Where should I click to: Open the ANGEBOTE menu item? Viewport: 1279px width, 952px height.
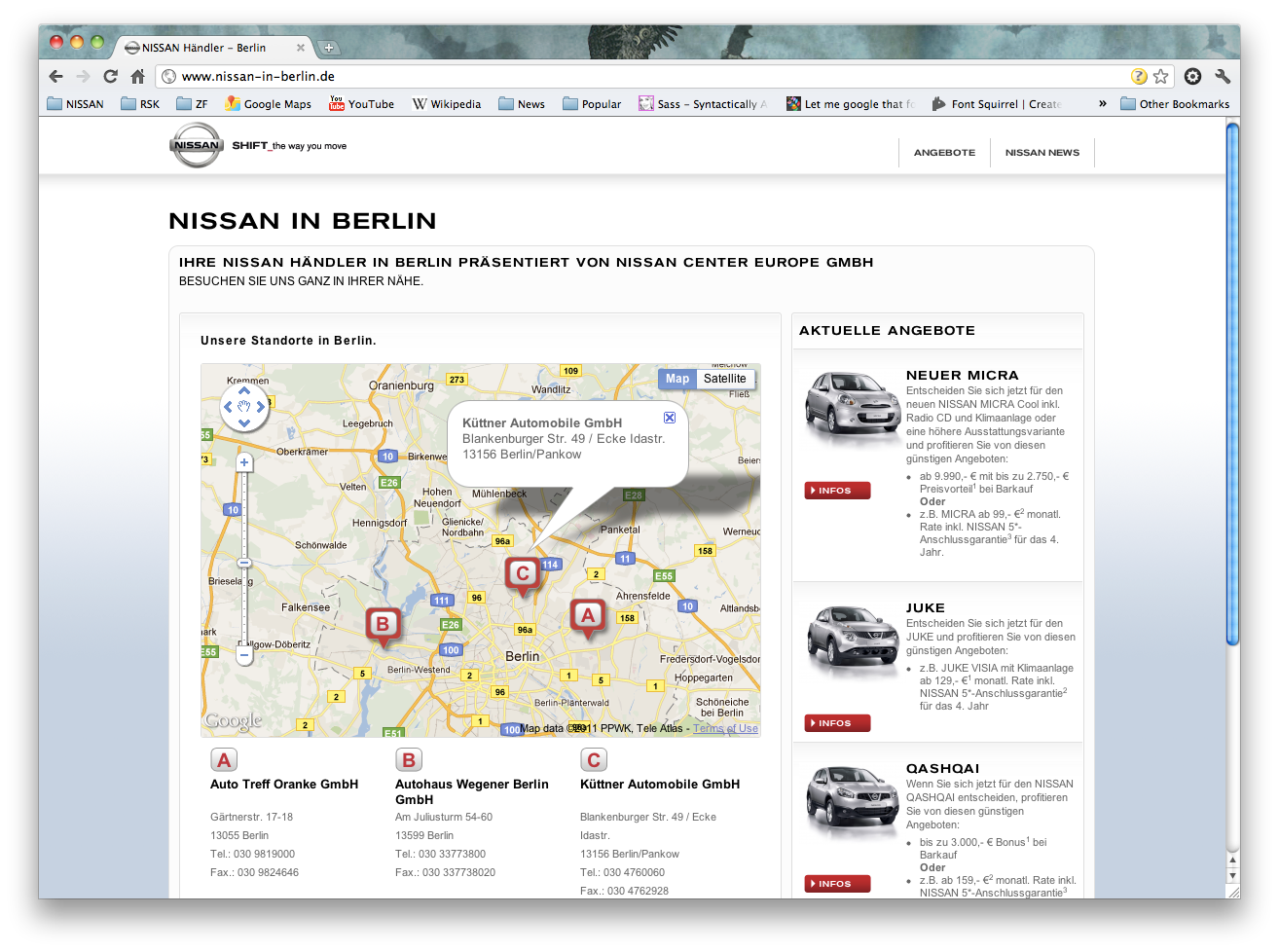click(x=944, y=153)
